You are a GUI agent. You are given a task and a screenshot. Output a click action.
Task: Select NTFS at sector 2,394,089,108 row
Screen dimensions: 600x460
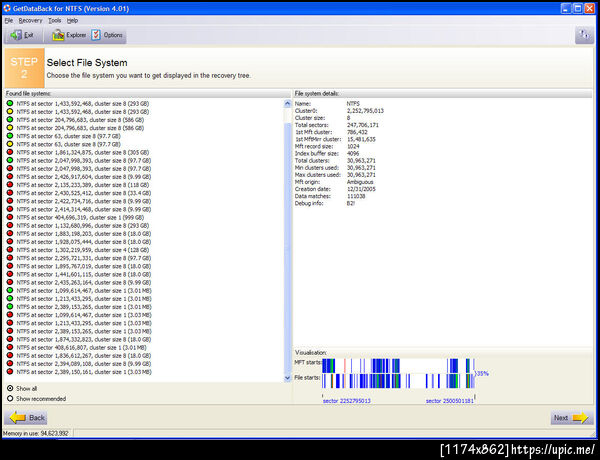click(x=83, y=364)
